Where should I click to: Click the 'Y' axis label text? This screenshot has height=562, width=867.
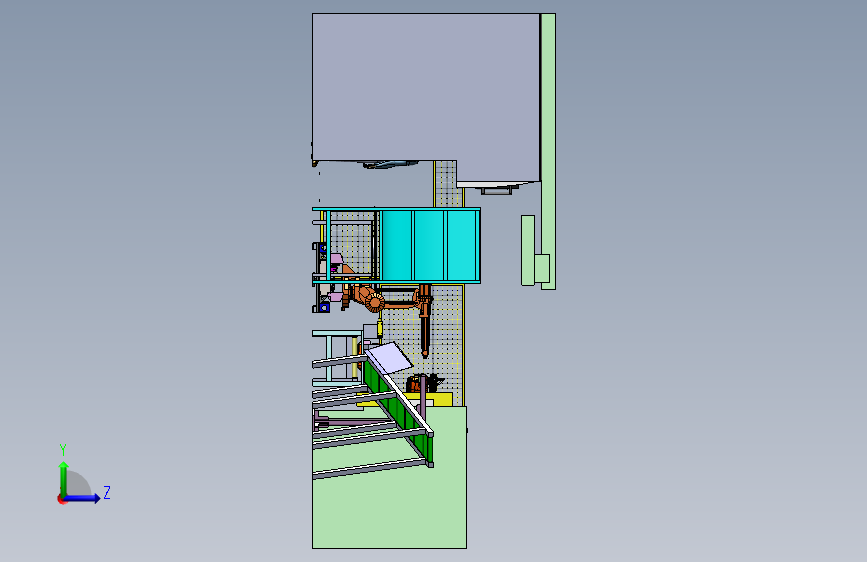[63, 449]
